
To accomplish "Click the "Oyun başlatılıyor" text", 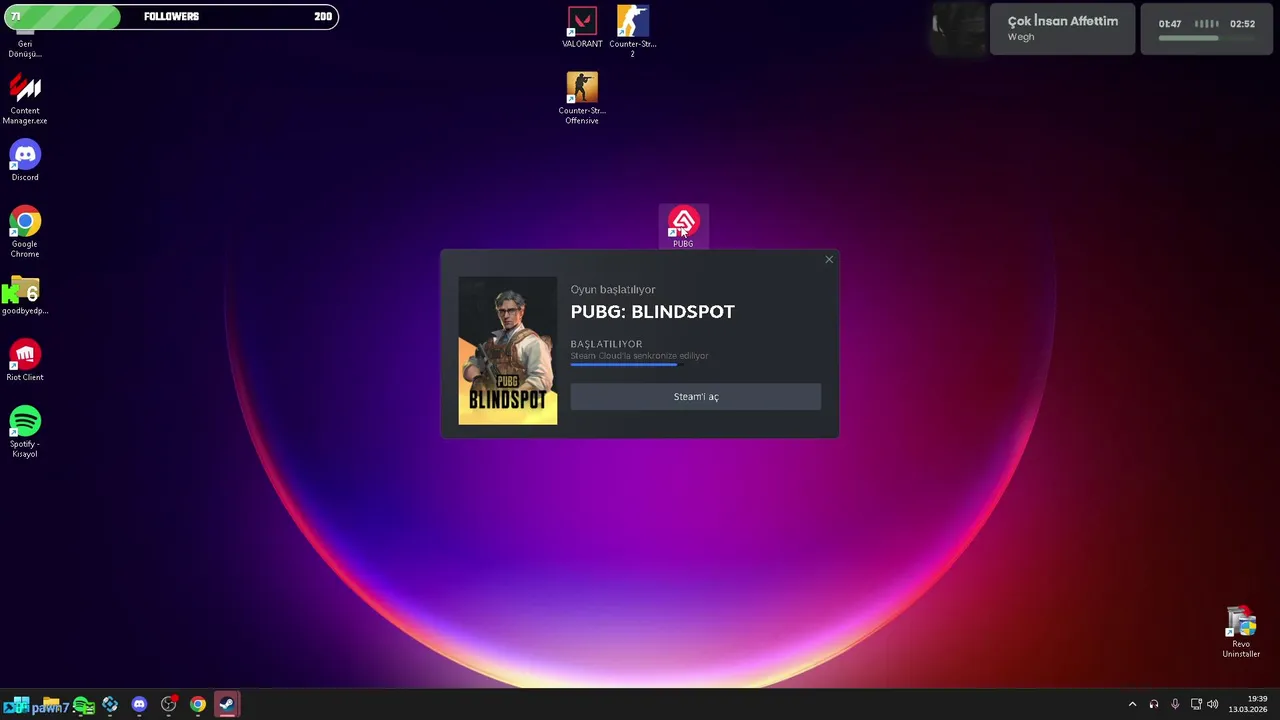I will pyautogui.click(x=613, y=290).
